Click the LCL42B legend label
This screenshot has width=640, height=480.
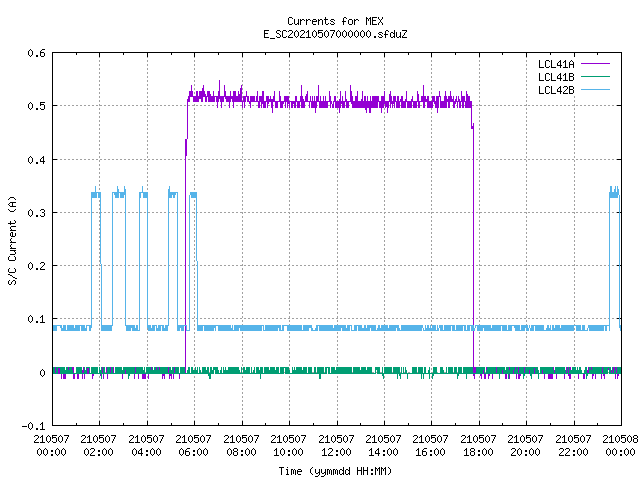click(x=556, y=90)
